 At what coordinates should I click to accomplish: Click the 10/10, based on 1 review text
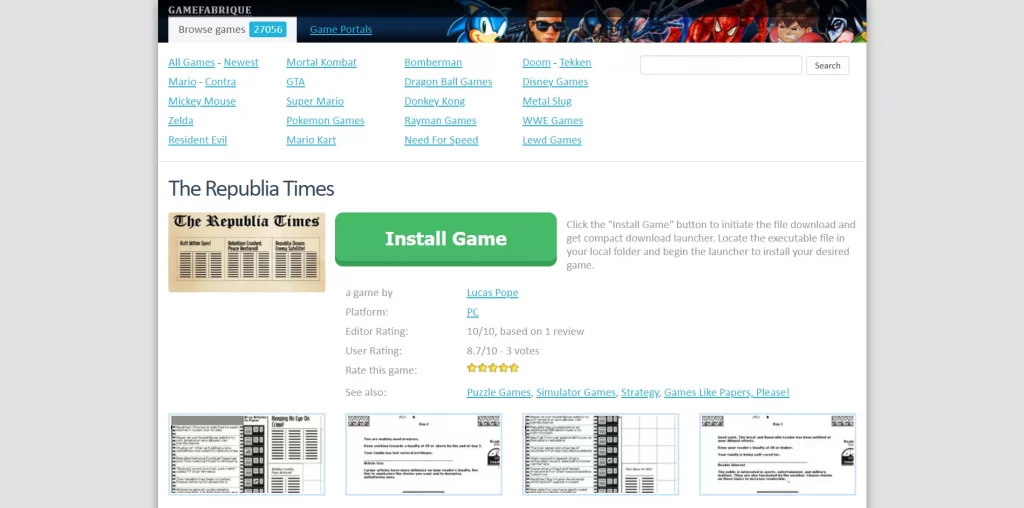tap(526, 332)
